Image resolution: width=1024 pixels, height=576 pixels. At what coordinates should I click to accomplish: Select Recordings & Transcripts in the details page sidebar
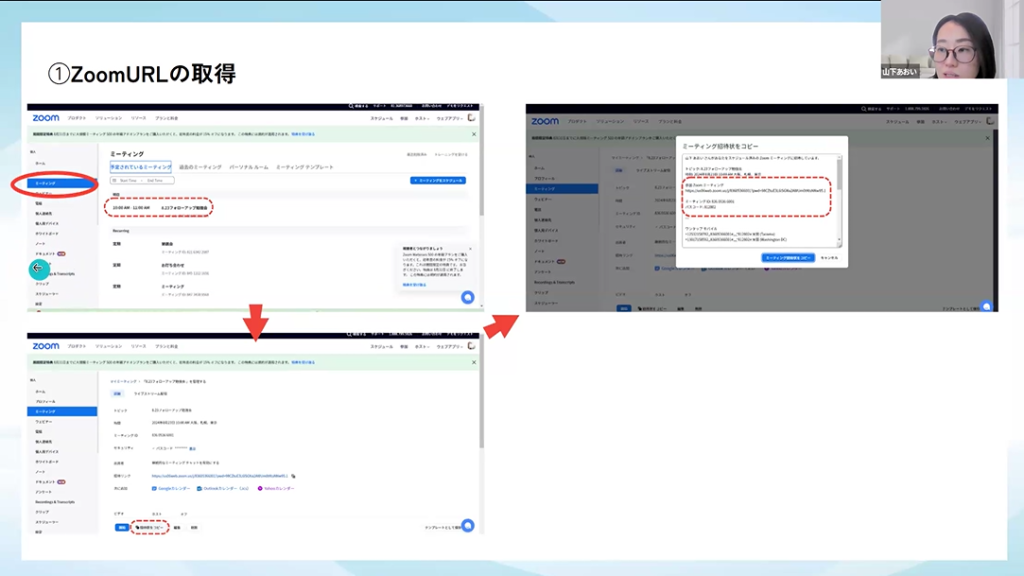[55, 502]
